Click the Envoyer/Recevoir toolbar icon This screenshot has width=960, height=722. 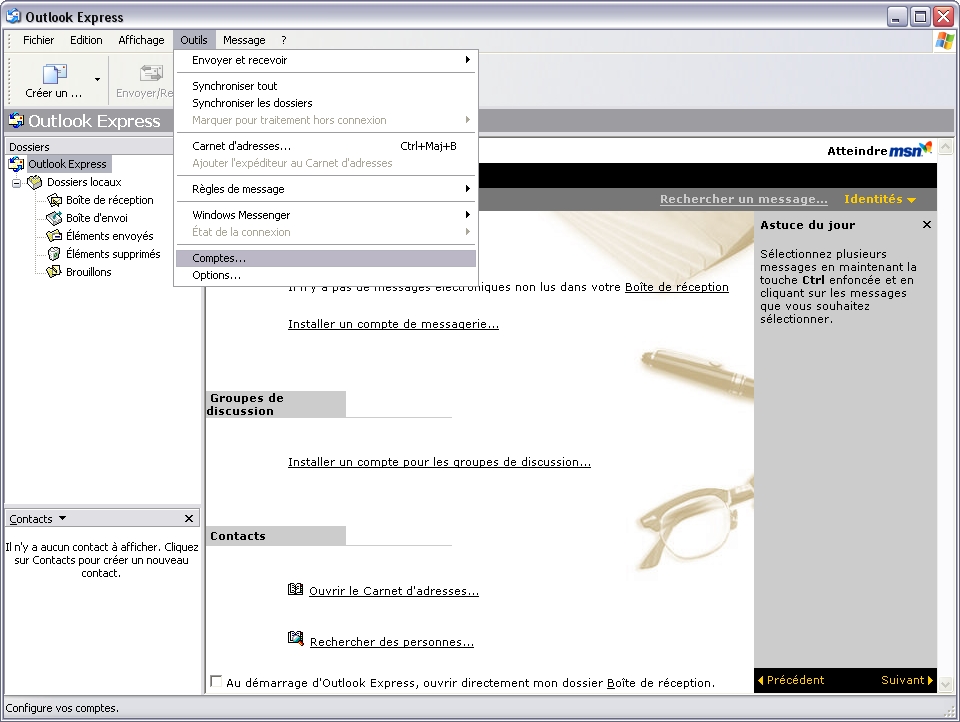[151, 73]
